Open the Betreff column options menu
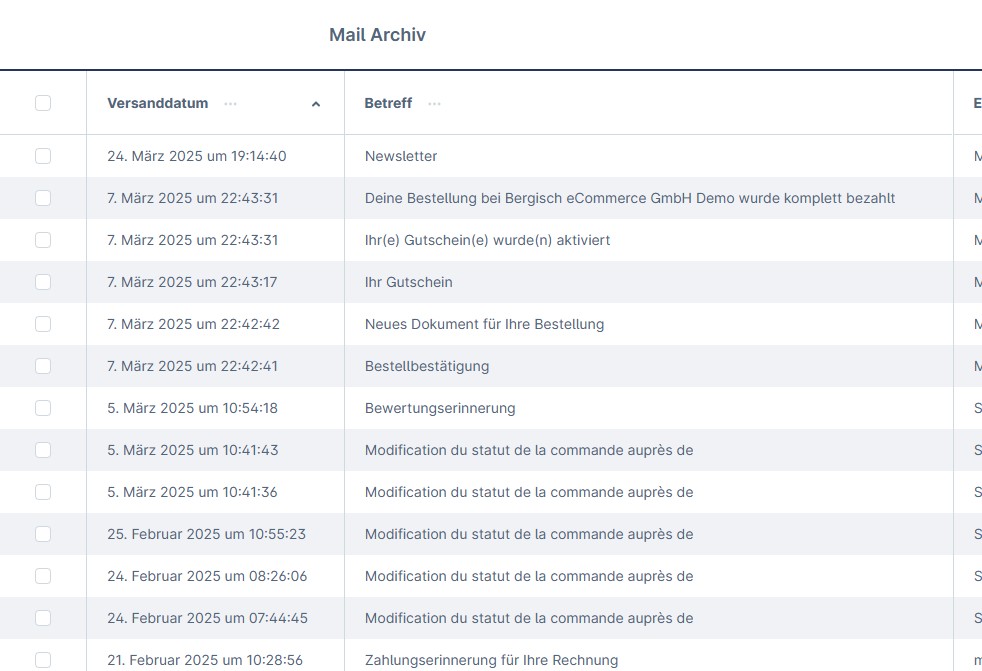982x671 pixels. pyautogui.click(x=434, y=103)
